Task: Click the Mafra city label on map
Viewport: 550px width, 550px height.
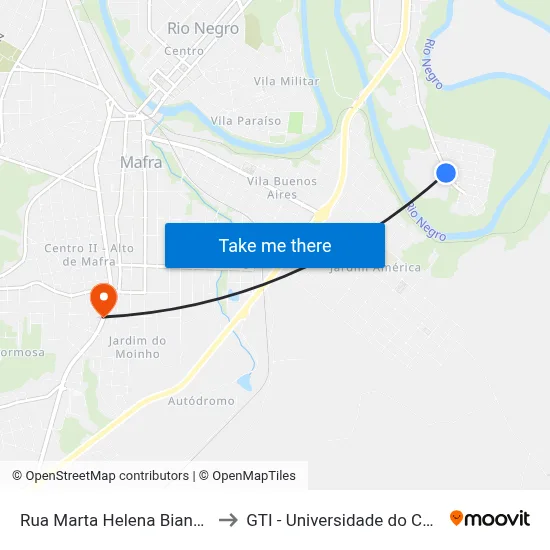Action: (141, 162)
